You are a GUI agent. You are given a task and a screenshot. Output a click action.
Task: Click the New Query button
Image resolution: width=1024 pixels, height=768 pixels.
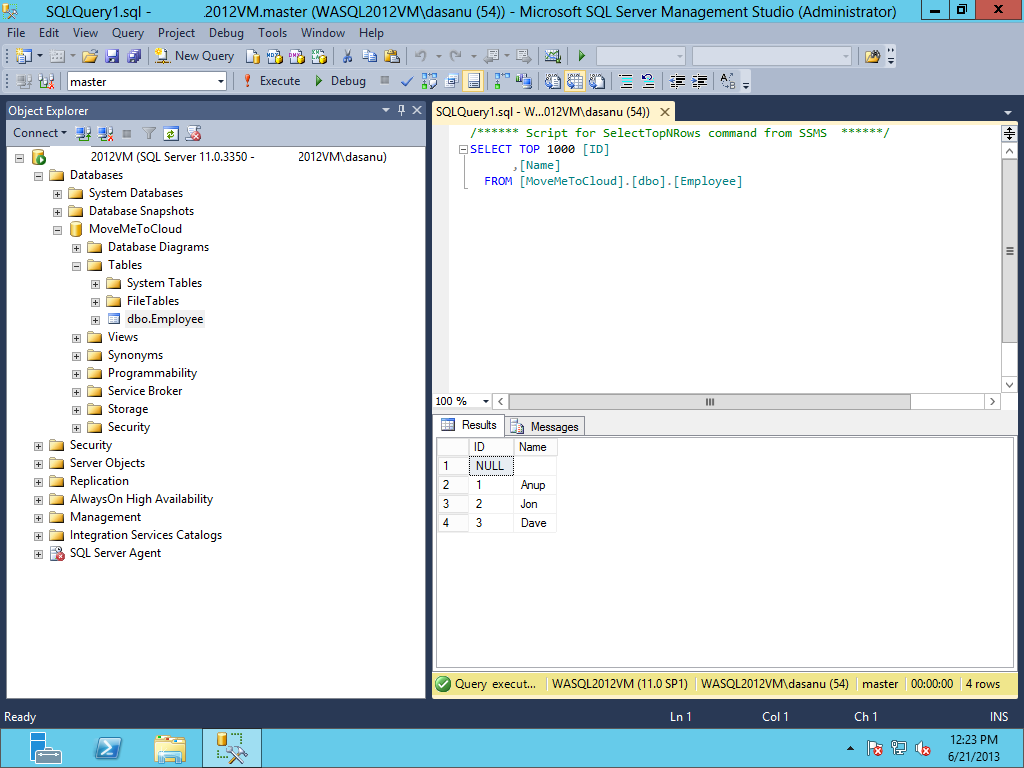195,56
